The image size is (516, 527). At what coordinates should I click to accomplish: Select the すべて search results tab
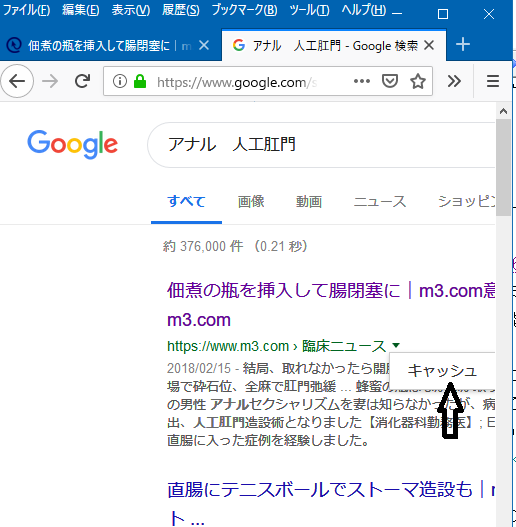pos(186,202)
